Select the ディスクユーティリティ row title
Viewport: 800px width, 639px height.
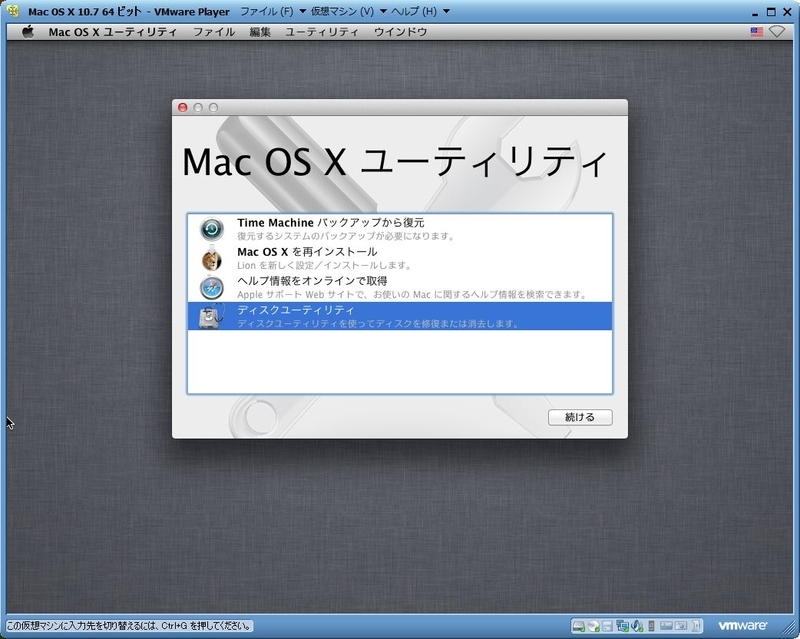click(295, 310)
